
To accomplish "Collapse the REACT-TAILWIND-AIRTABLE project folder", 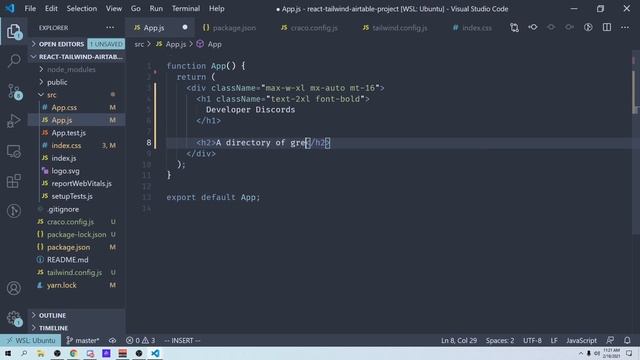I will tap(77, 57).
